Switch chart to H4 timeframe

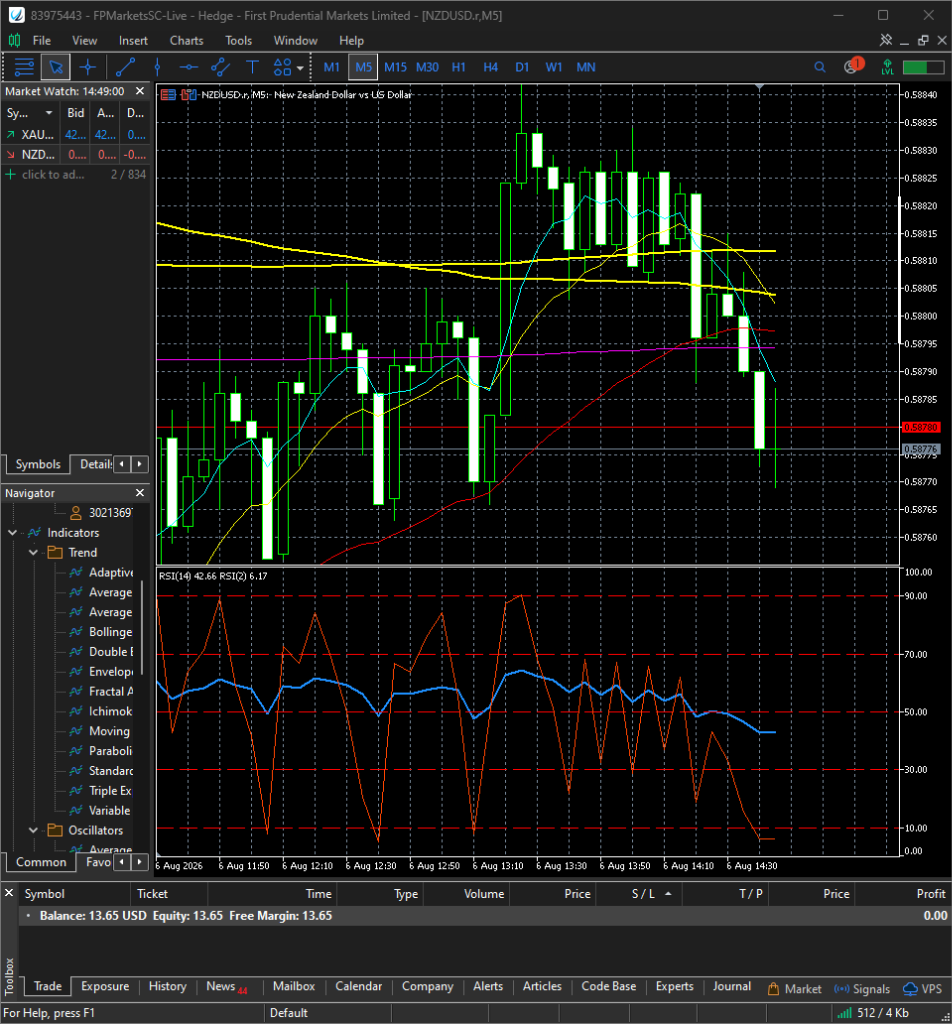[490, 67]
